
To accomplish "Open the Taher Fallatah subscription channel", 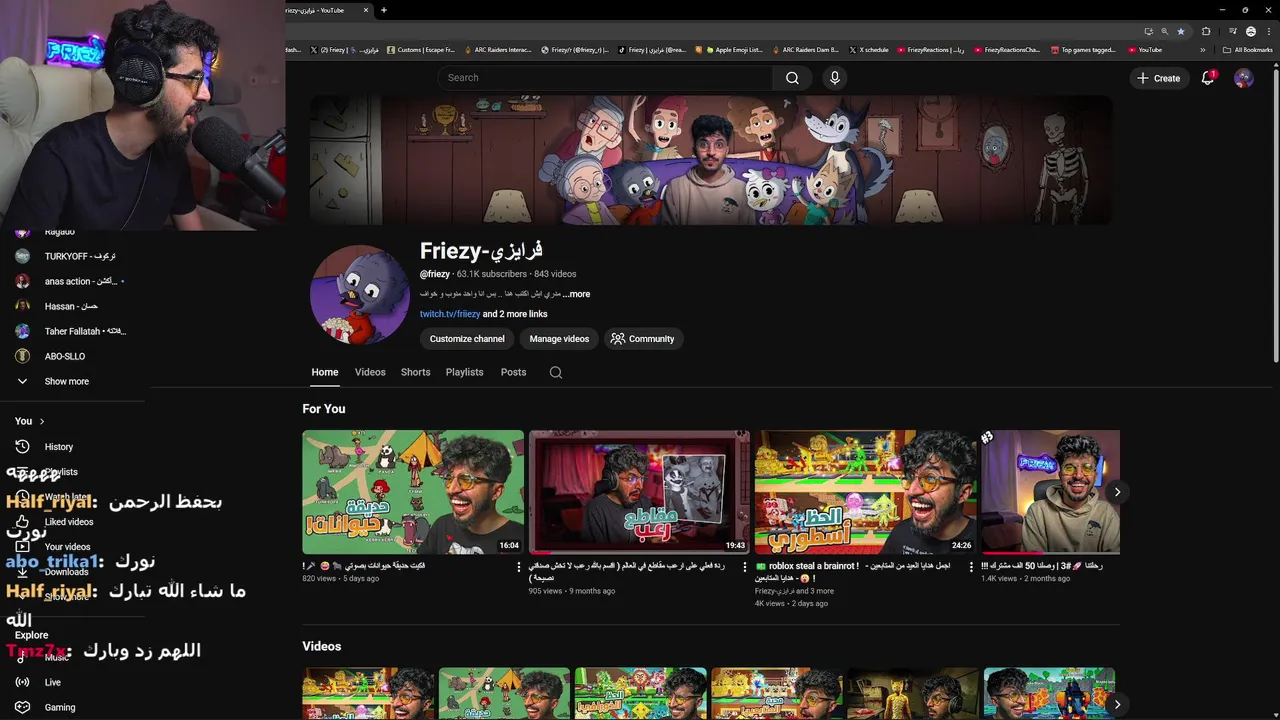I will pyautogui.click(x=85, y=331).
